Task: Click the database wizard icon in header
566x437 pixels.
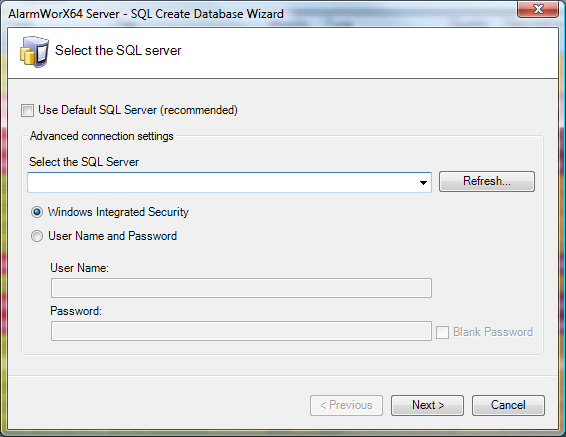Action: click(34, 51)
